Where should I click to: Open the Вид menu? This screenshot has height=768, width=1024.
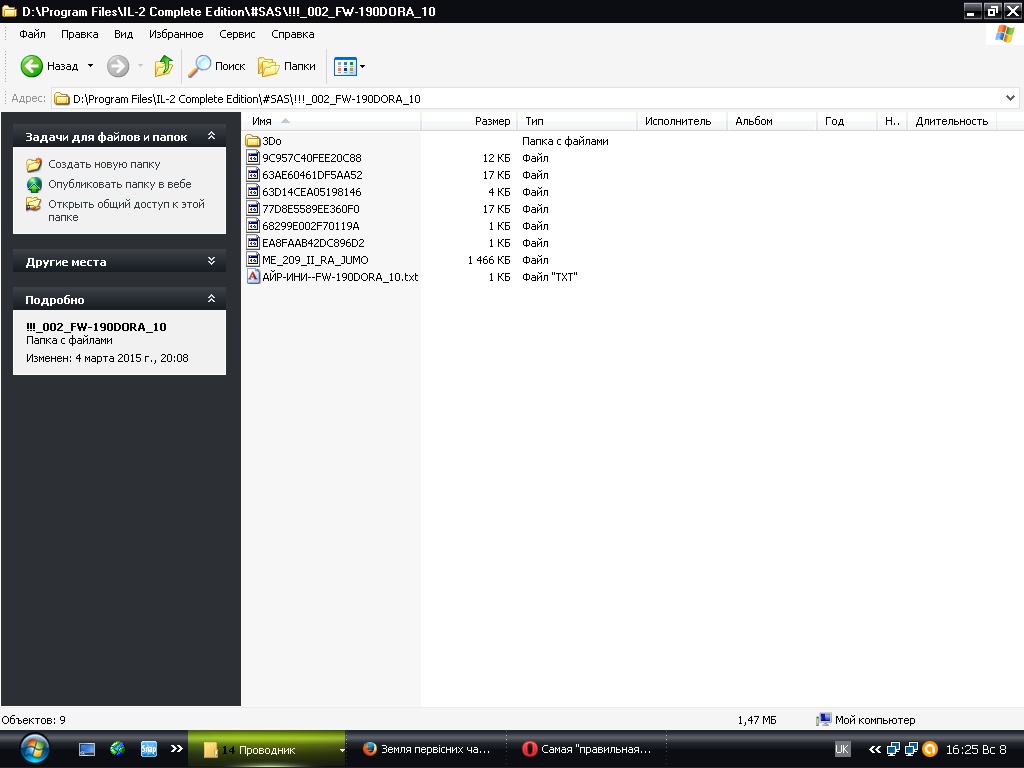[x=123, y=34]
